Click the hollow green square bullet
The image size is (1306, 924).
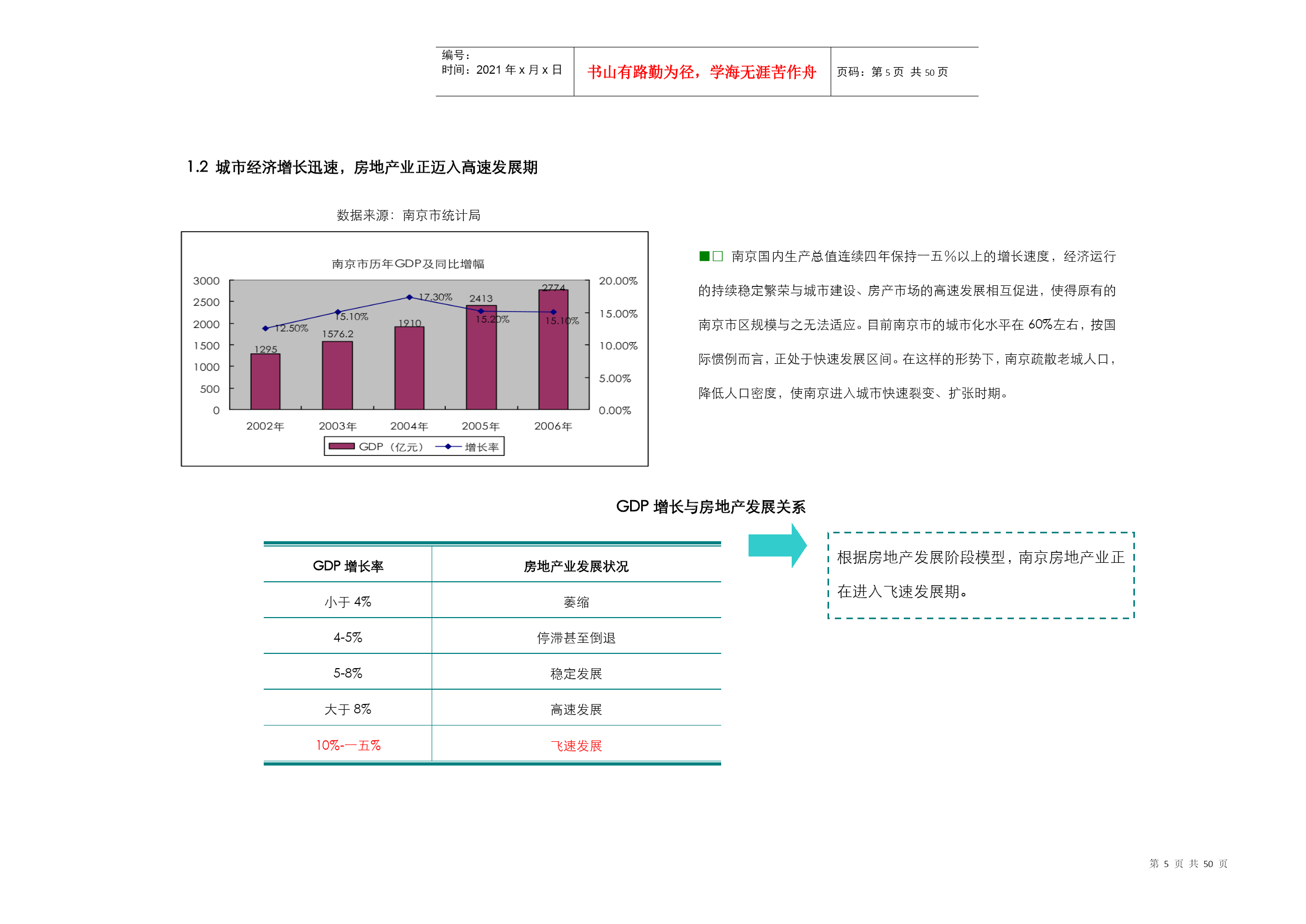click(718, 256)
